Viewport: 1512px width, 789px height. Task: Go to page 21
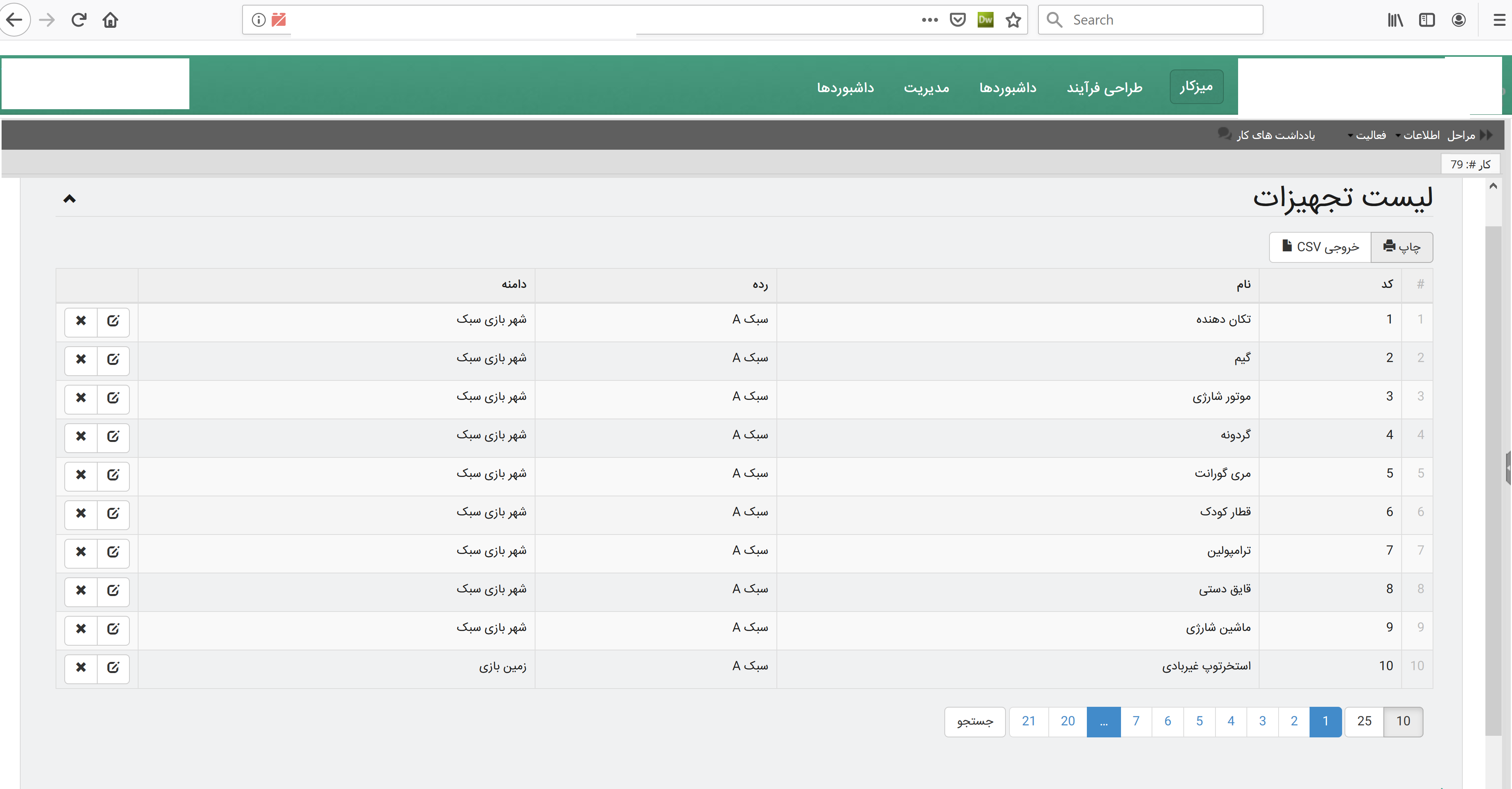click(x=1029, y=721)
